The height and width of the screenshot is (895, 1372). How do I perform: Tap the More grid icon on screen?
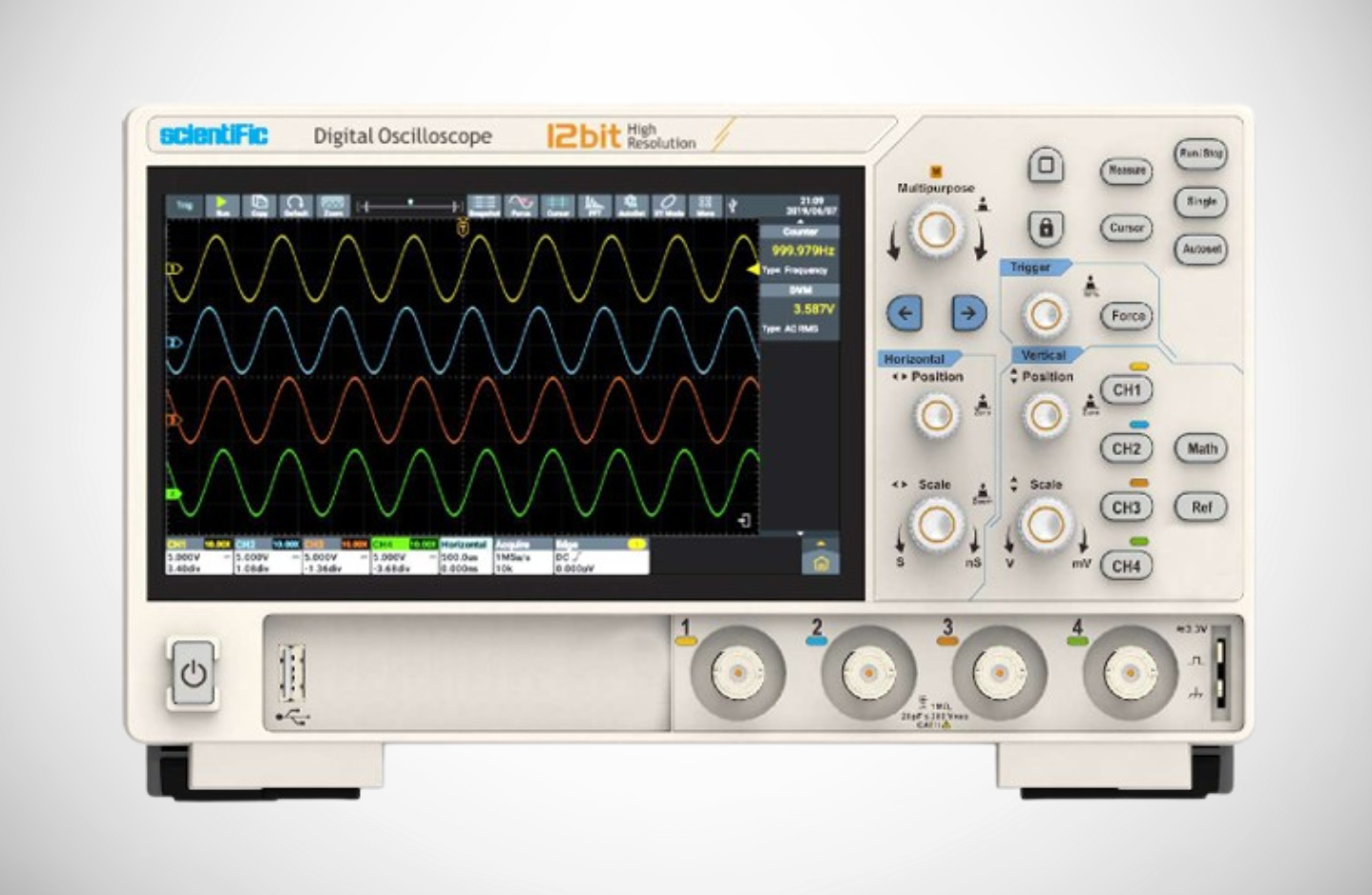click(705, 206)
